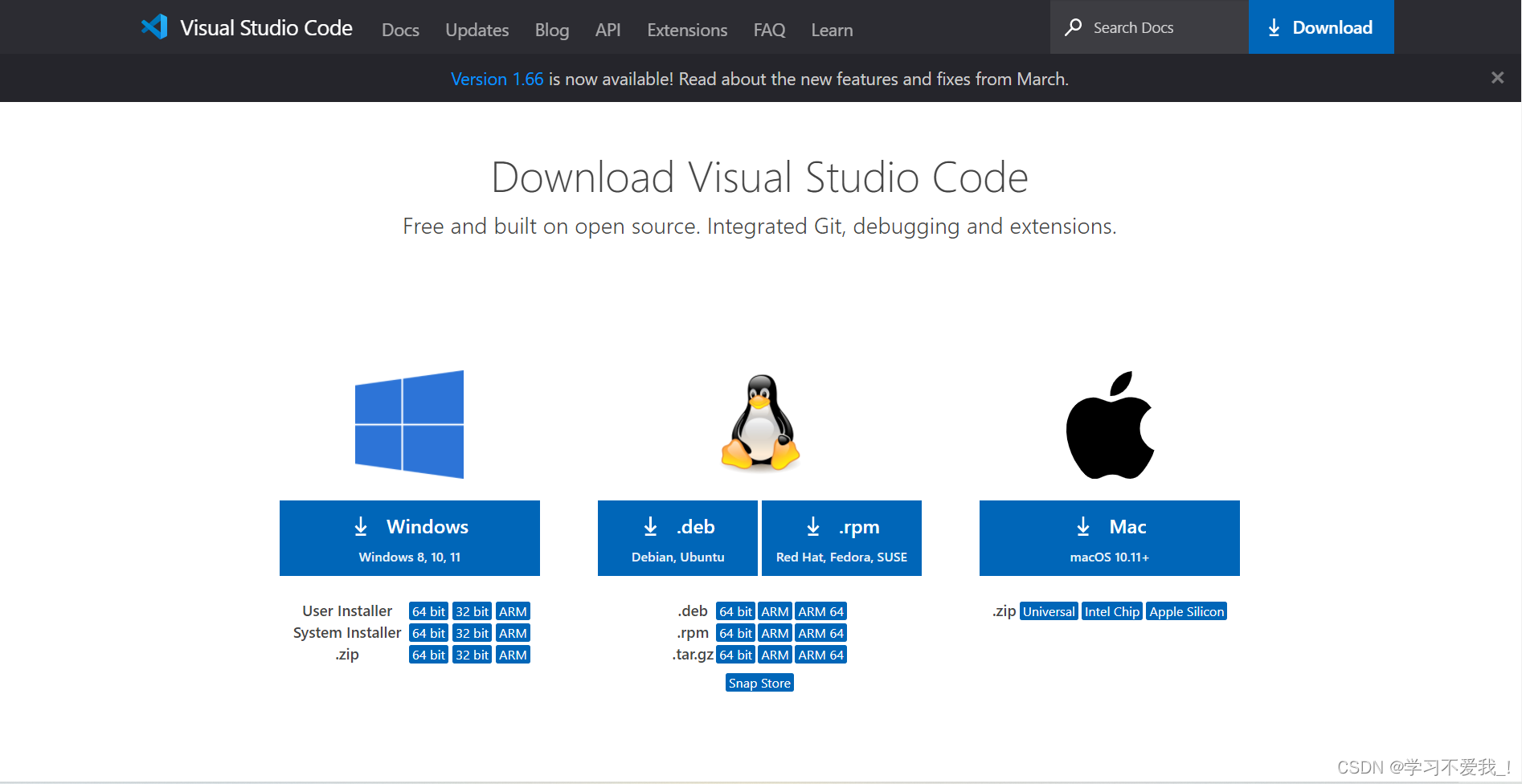1522x784 pixels.
Task: Click the top-right Download button
Action: [x=1321, y=27]
